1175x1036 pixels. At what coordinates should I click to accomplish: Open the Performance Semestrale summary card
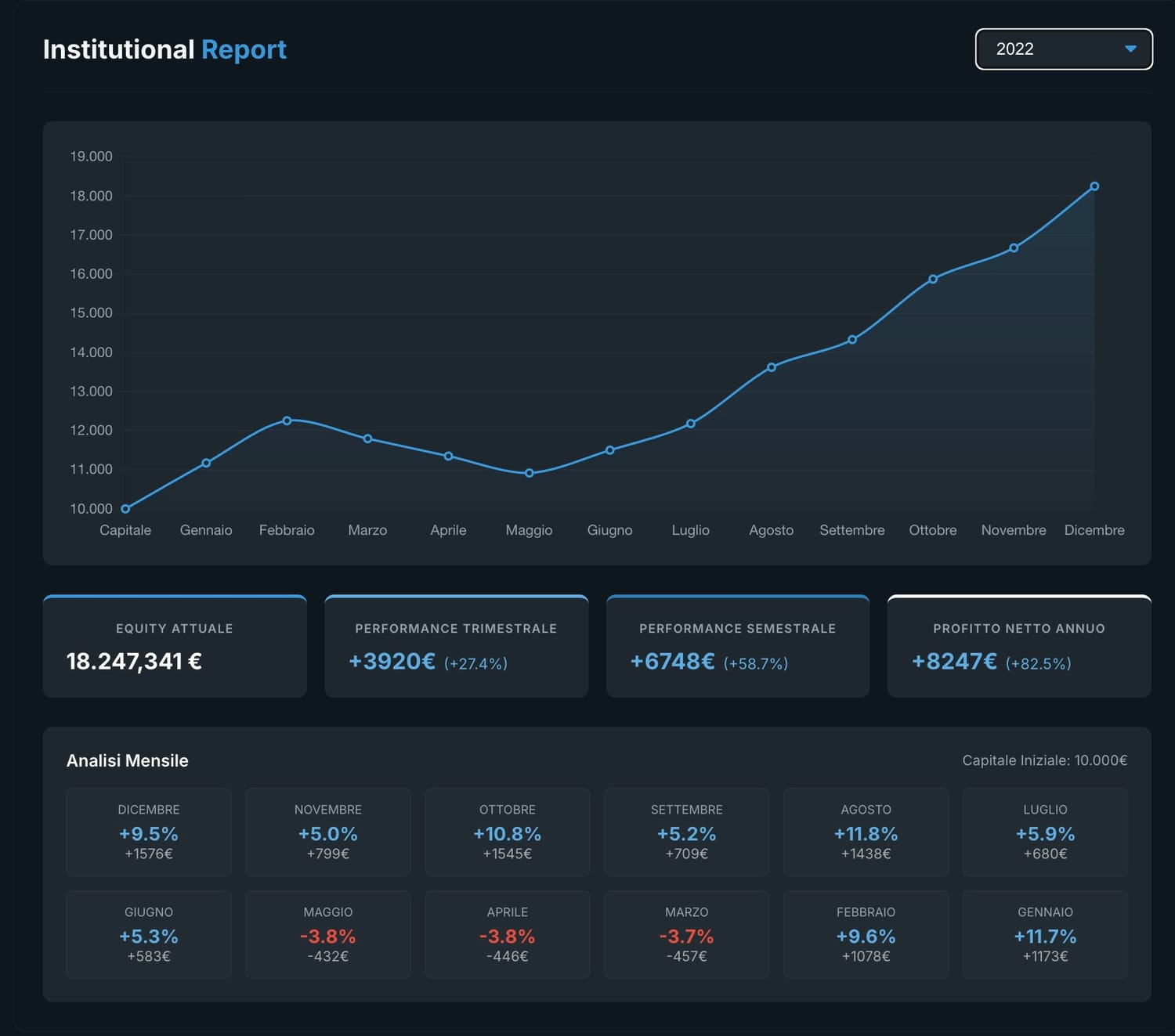coord(737,646)
